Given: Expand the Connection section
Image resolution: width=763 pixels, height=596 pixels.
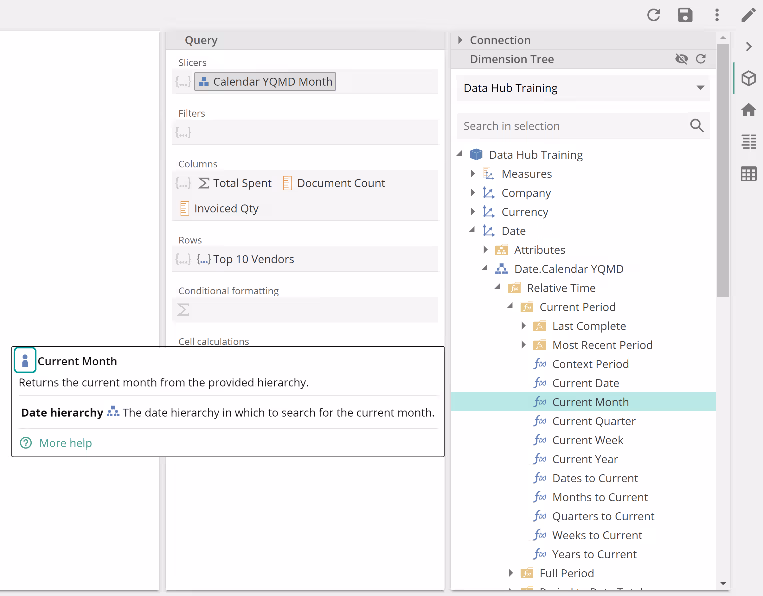Looking at the screenshot, I should point(461,40).
